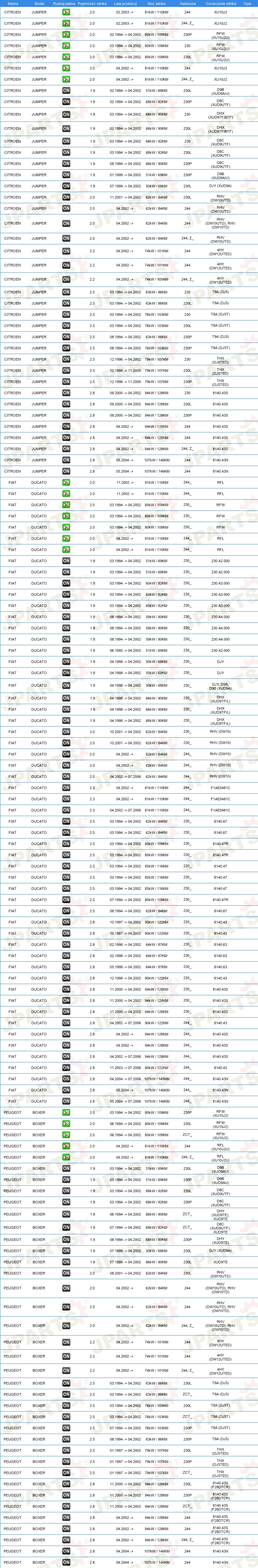This screenshot has width=258, height=1568.
Task: Click the ON icon in the Fiat 2.8 12.1998 row
Action: point(66,978)
